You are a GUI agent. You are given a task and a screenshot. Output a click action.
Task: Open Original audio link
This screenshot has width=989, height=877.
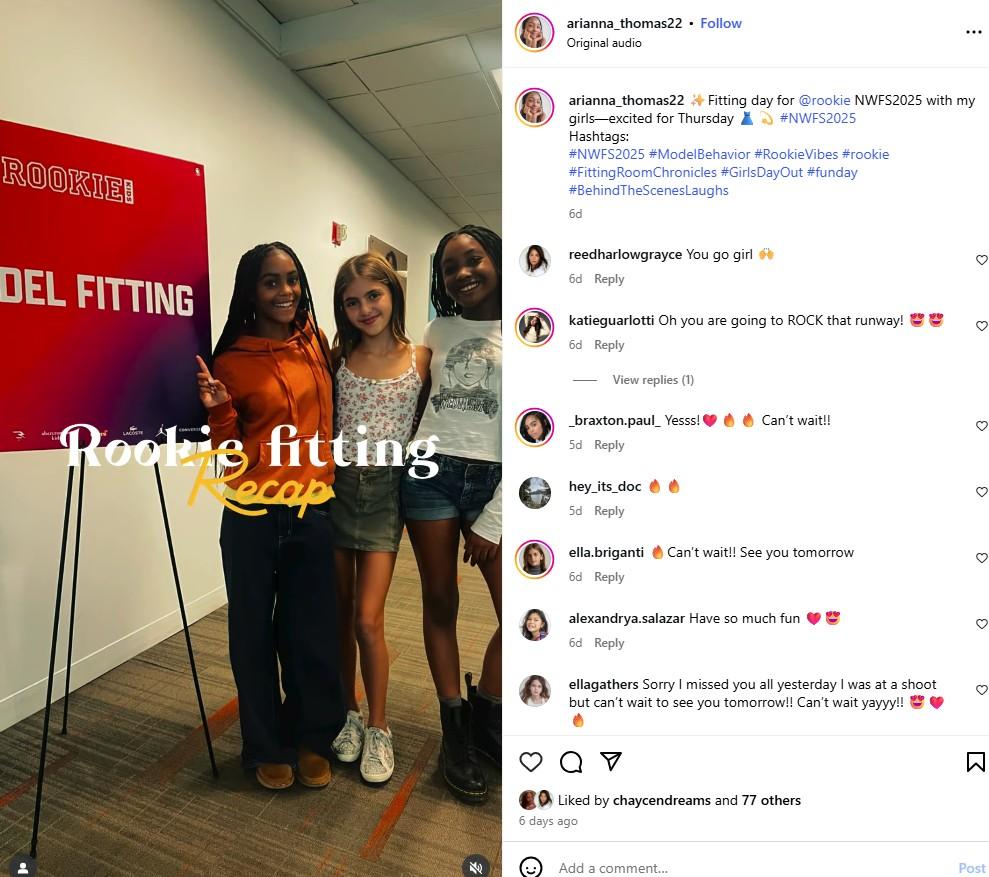[x=604, y=43]
